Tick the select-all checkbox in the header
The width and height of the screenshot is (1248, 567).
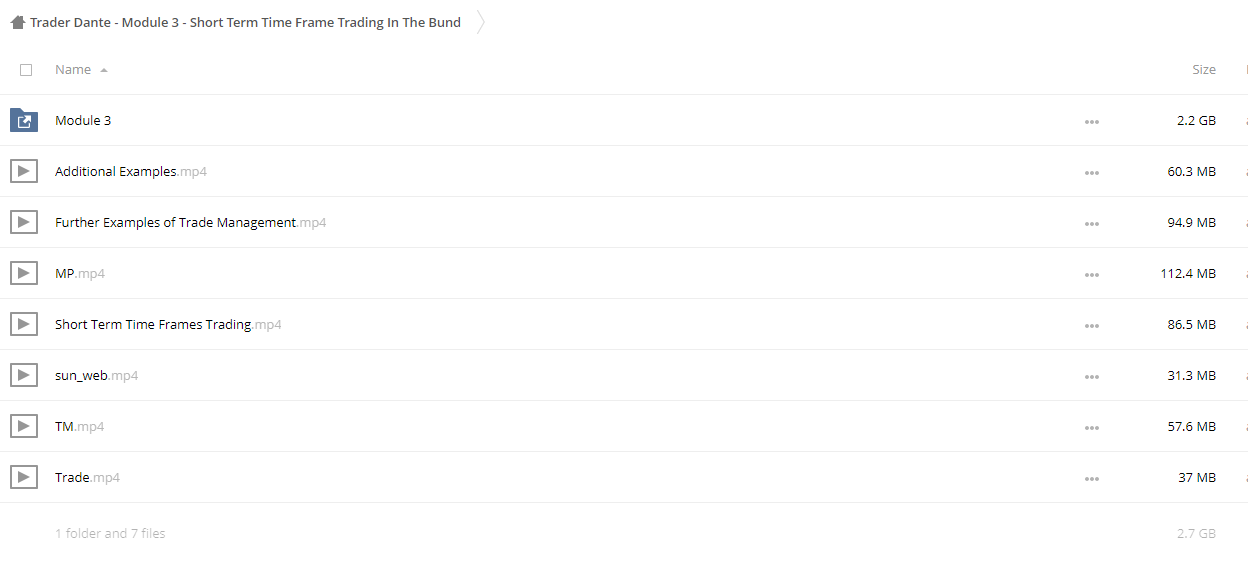point(26,70)
